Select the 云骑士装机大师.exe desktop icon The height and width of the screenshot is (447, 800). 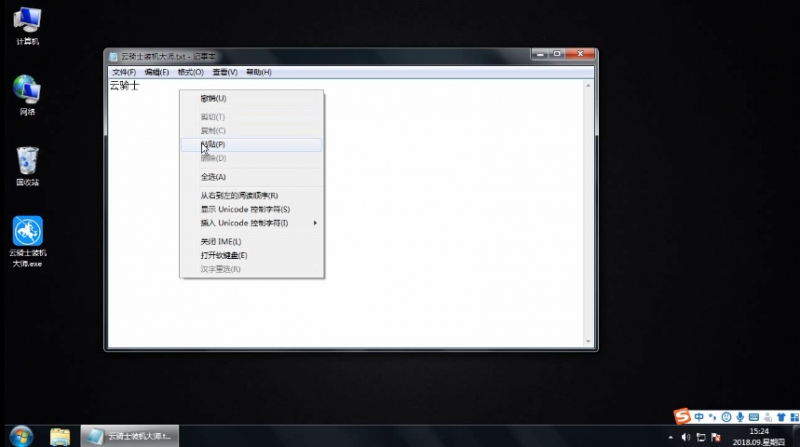pos(28,241)
